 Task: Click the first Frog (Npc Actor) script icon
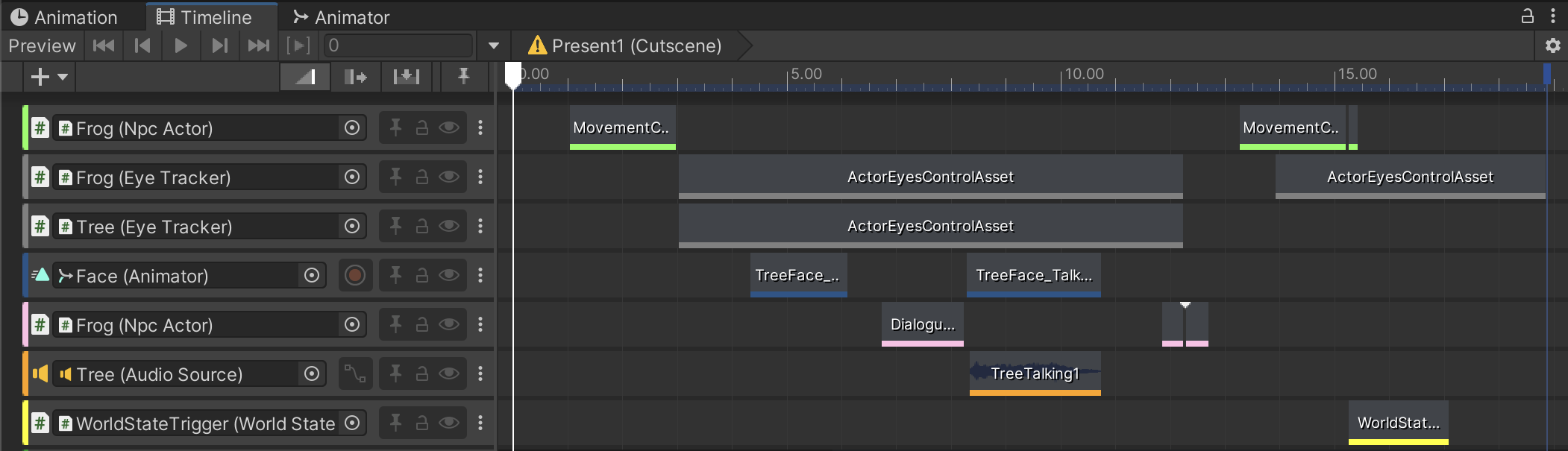(40, 127)
